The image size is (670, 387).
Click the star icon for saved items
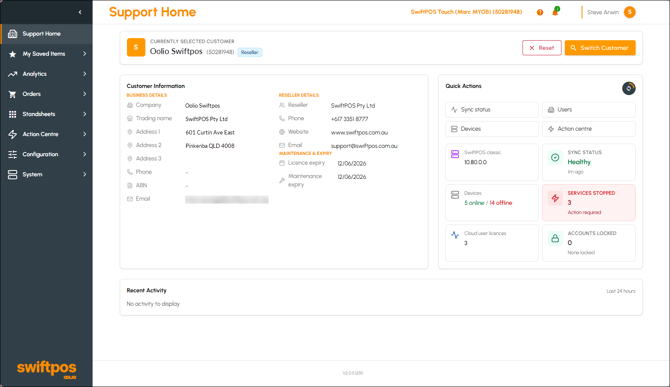pyautogui.click(x=12, y=54)
